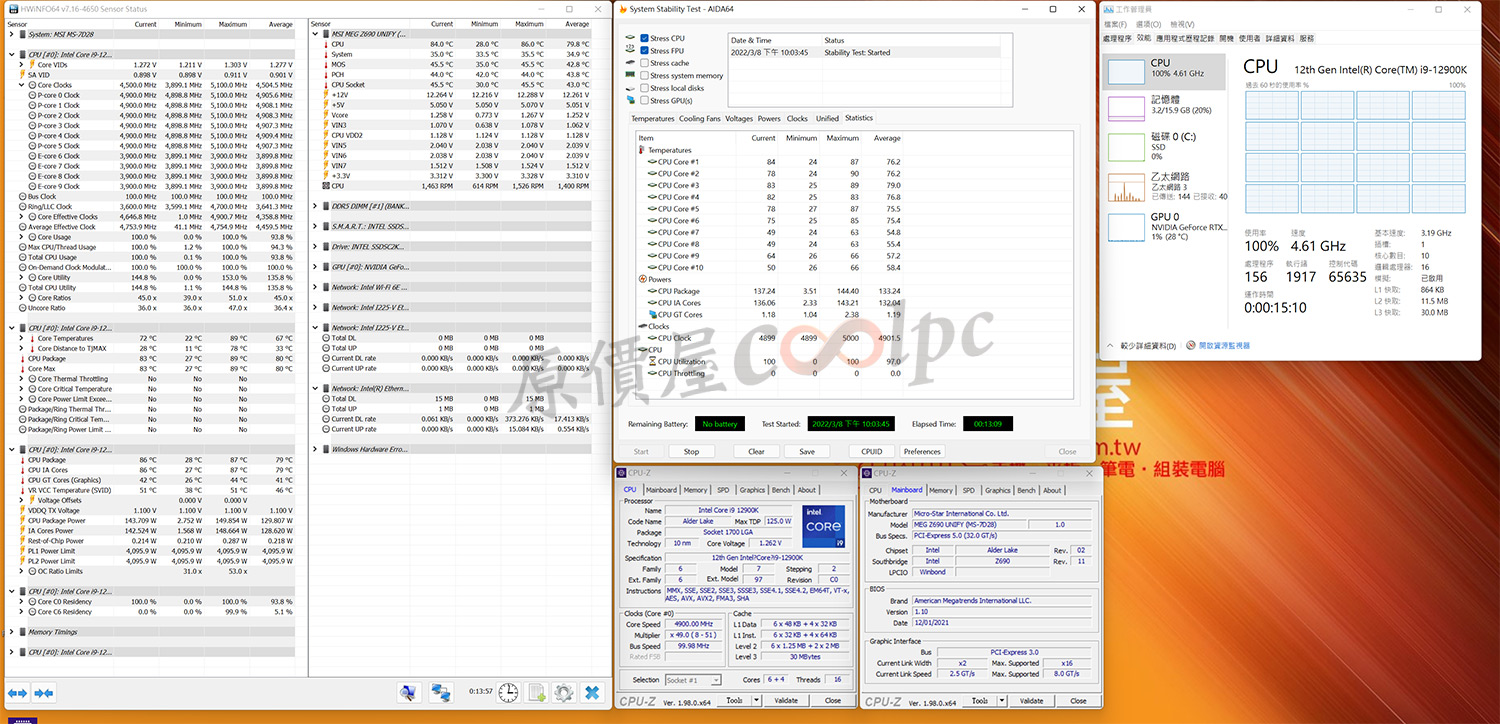Click HWiNFO blue X close sensors icon
Screen dimensions: 1500x724
[592, 692]
